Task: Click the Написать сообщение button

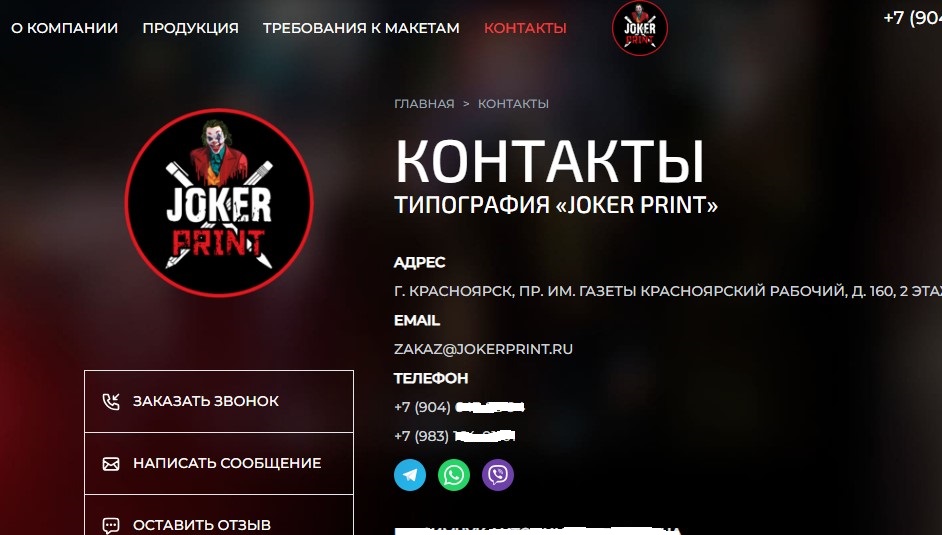Action: point(219,464)
